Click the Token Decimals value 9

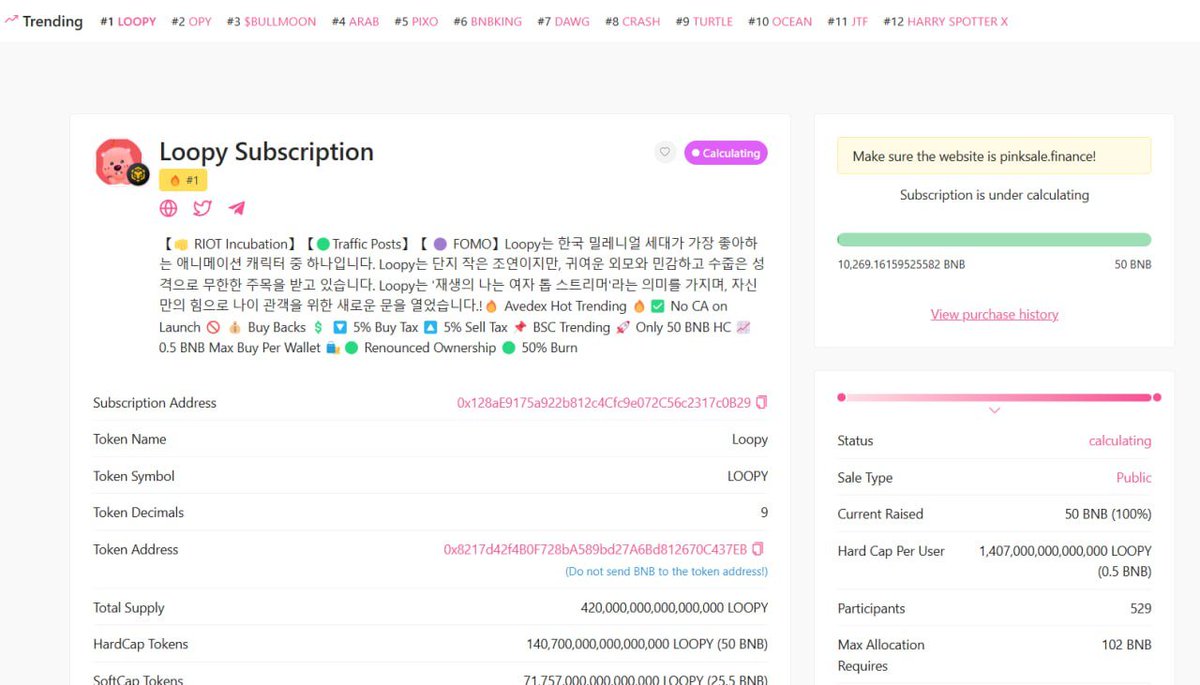[764, 512]
